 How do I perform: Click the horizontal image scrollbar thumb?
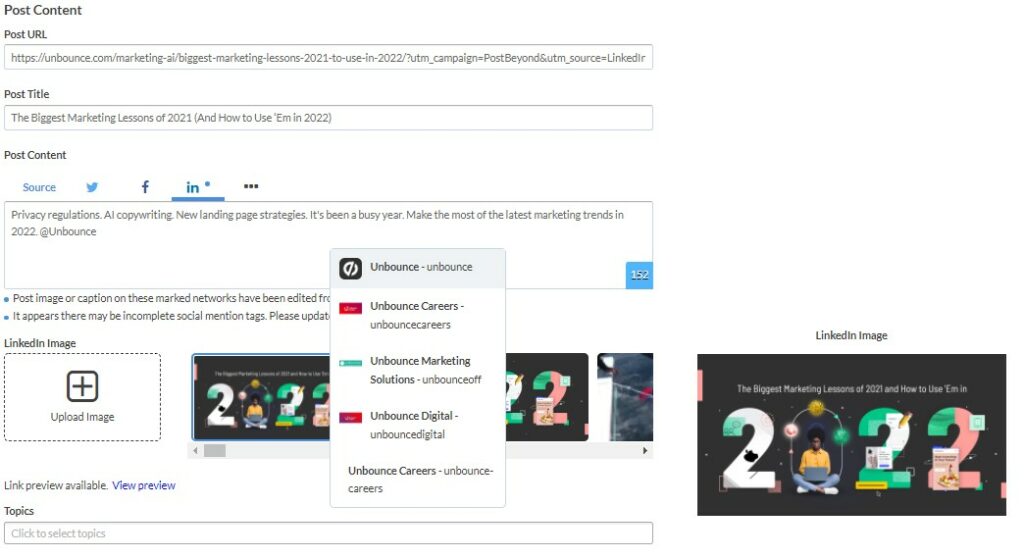pyautogui.click(x=215, y=451)
